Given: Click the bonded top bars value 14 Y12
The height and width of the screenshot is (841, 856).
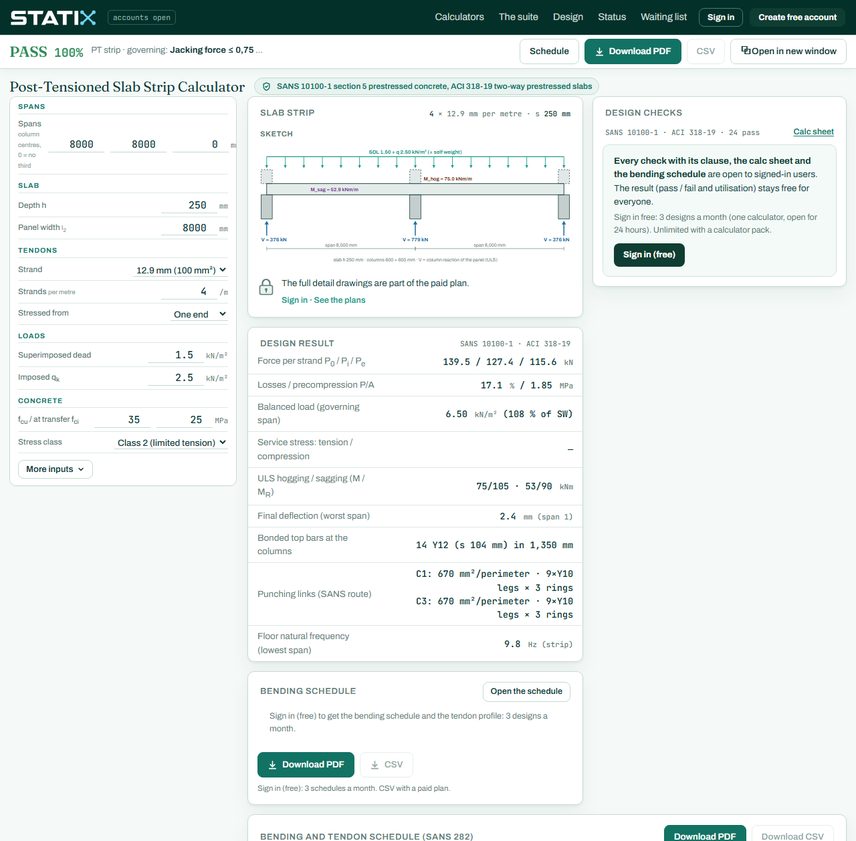Looking at the screenshot, I should point(495,545).
